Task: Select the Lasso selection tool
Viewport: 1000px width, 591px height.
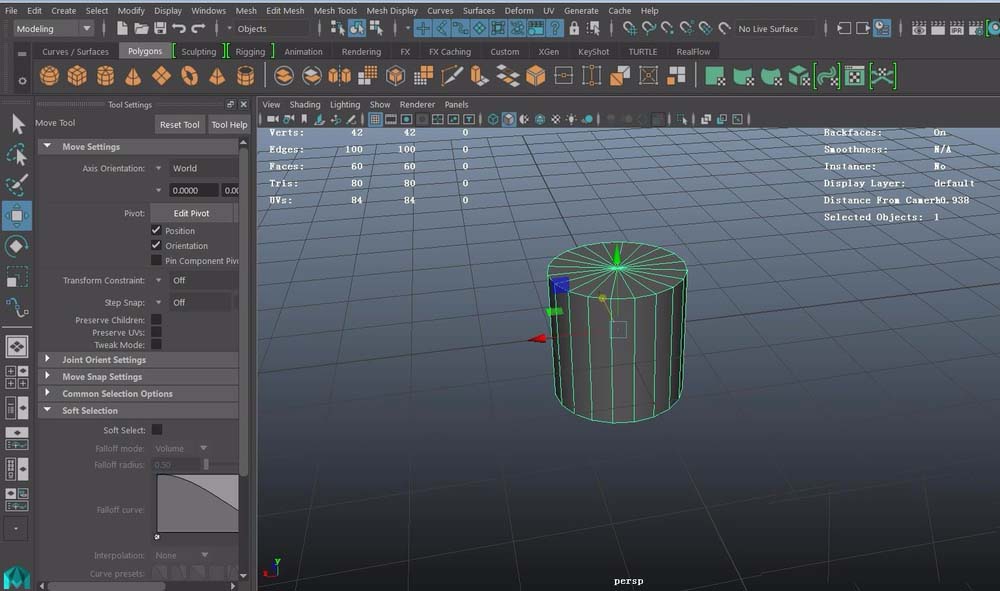Action: click(x=16, y=155)
